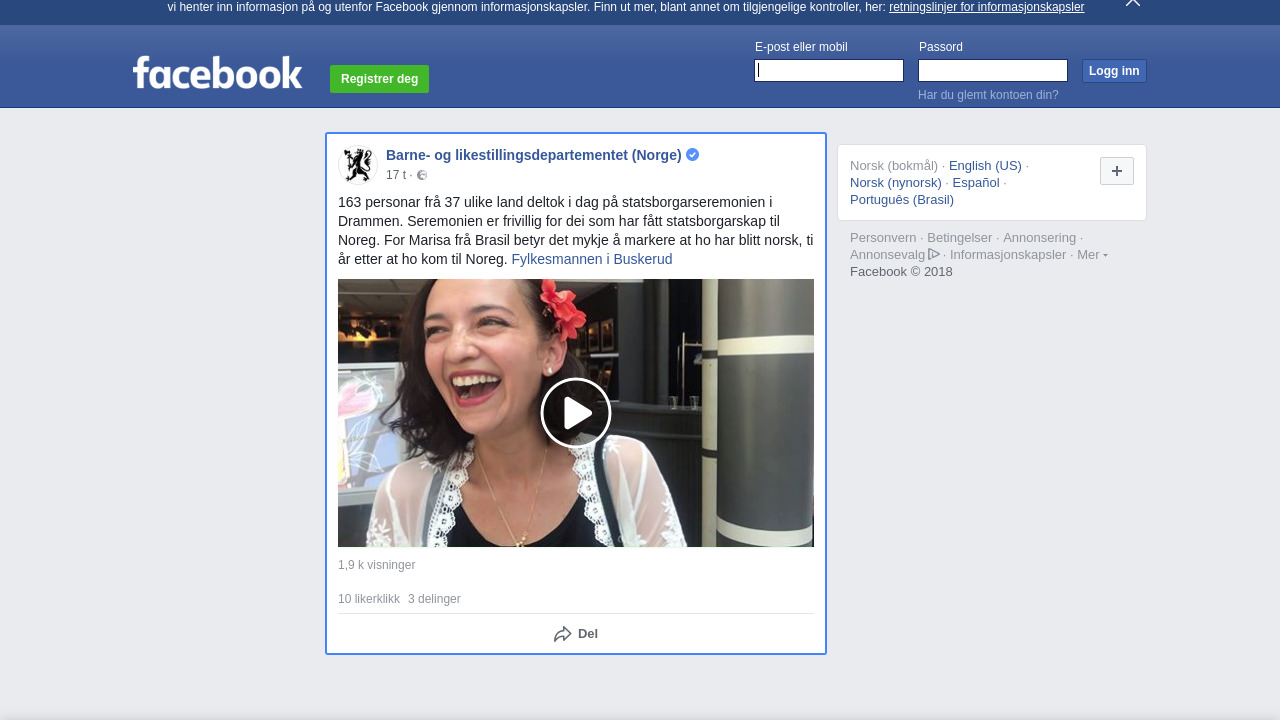This screenshot has height=720, width=1280.
Task: Close the cookie information banner
Action: 1132,3
